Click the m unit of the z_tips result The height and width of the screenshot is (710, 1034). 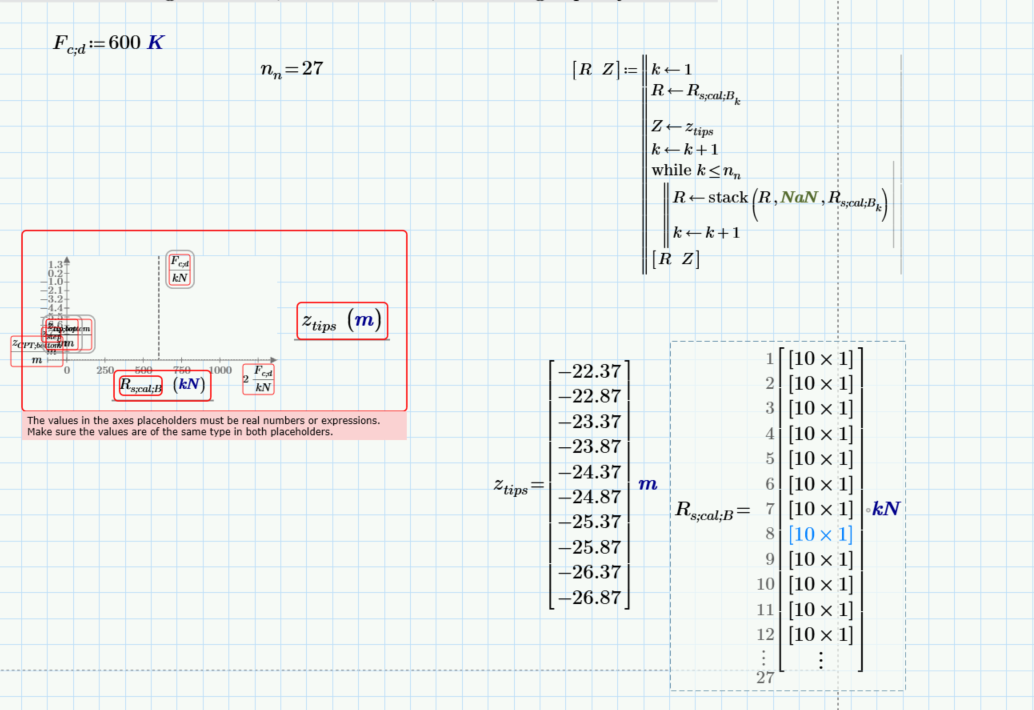coord(646,484)
